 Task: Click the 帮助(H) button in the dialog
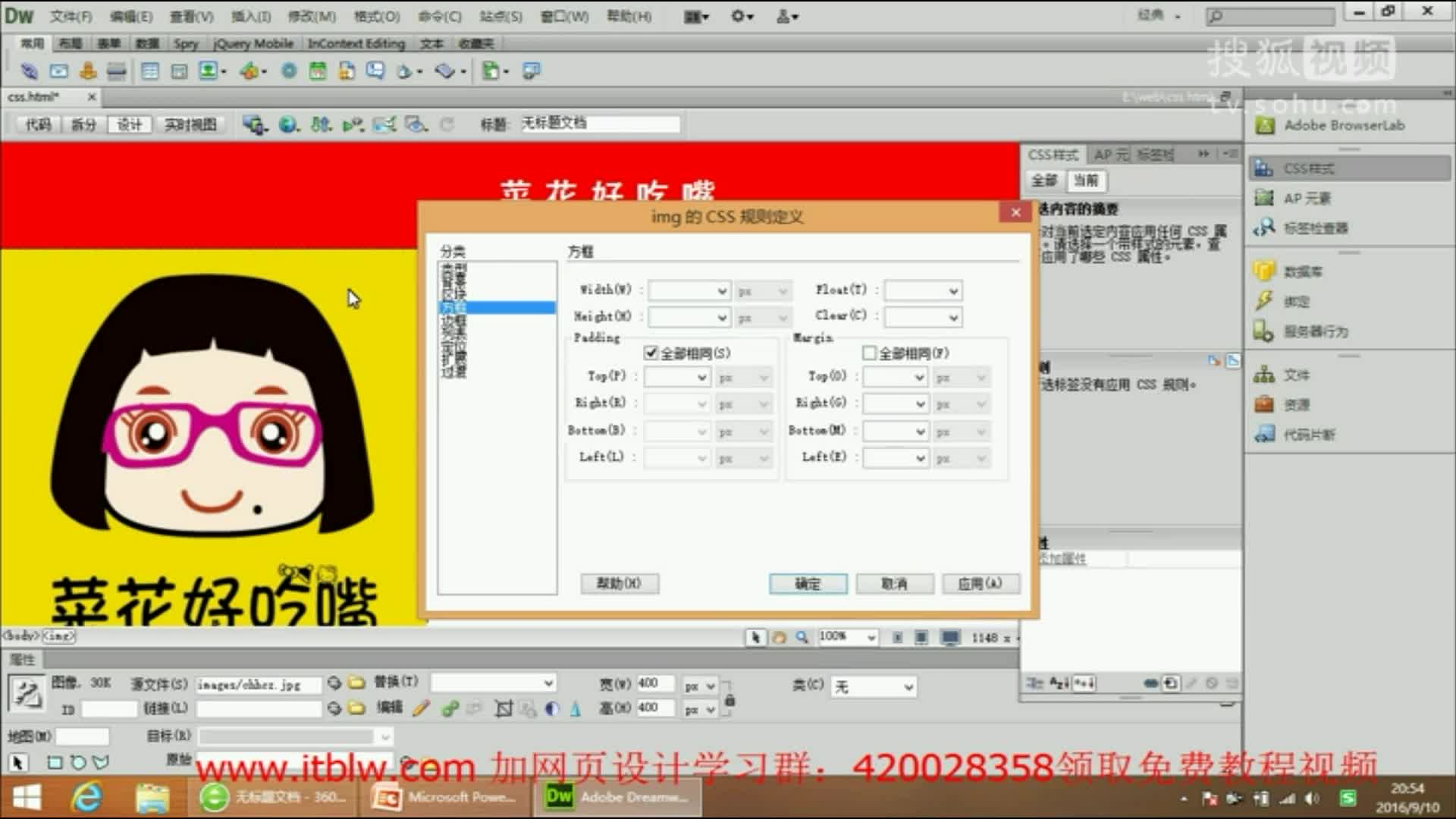620,583
